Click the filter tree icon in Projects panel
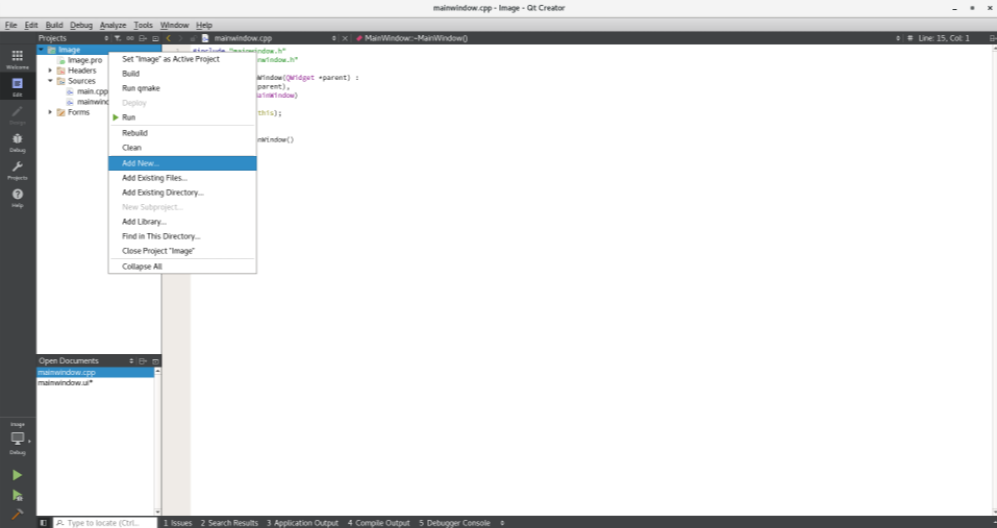 118,38
